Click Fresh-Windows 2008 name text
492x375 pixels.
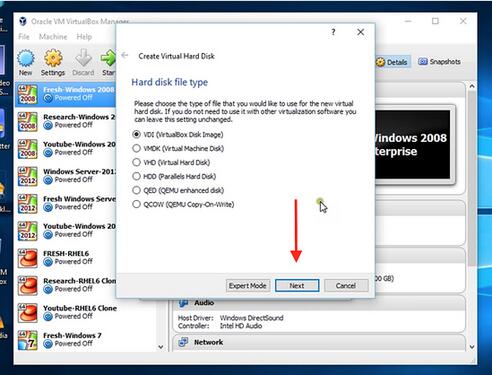pos(79,90)
